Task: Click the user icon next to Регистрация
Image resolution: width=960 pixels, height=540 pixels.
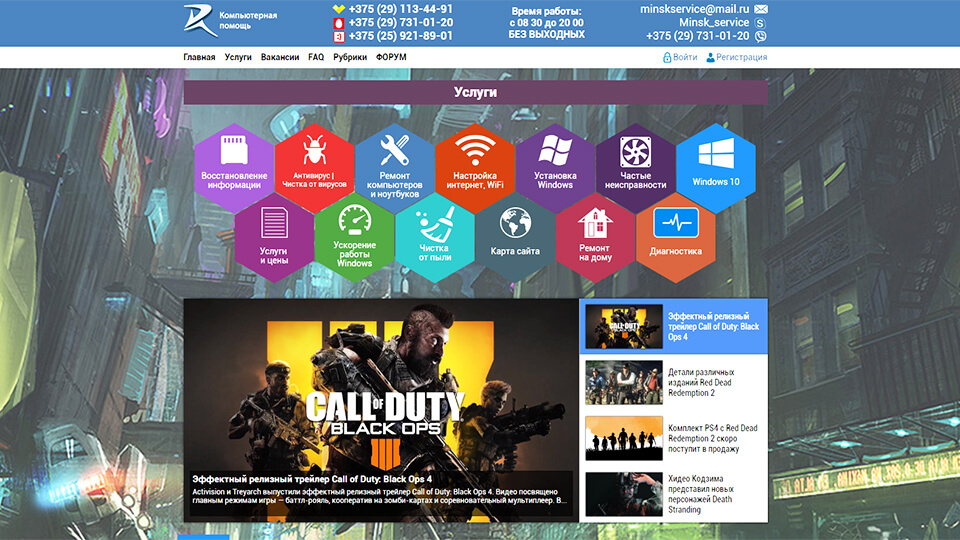Action: [x=710, y=57]
